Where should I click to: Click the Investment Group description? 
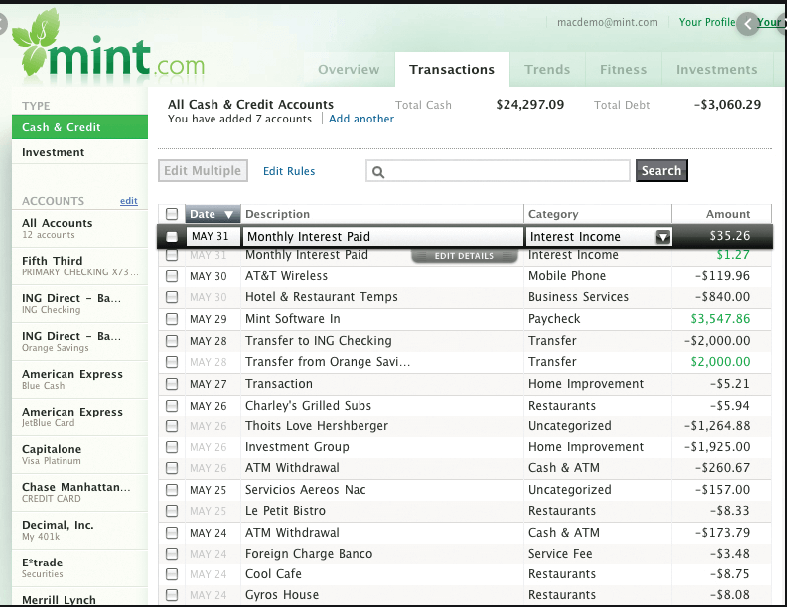click(297, 447)
